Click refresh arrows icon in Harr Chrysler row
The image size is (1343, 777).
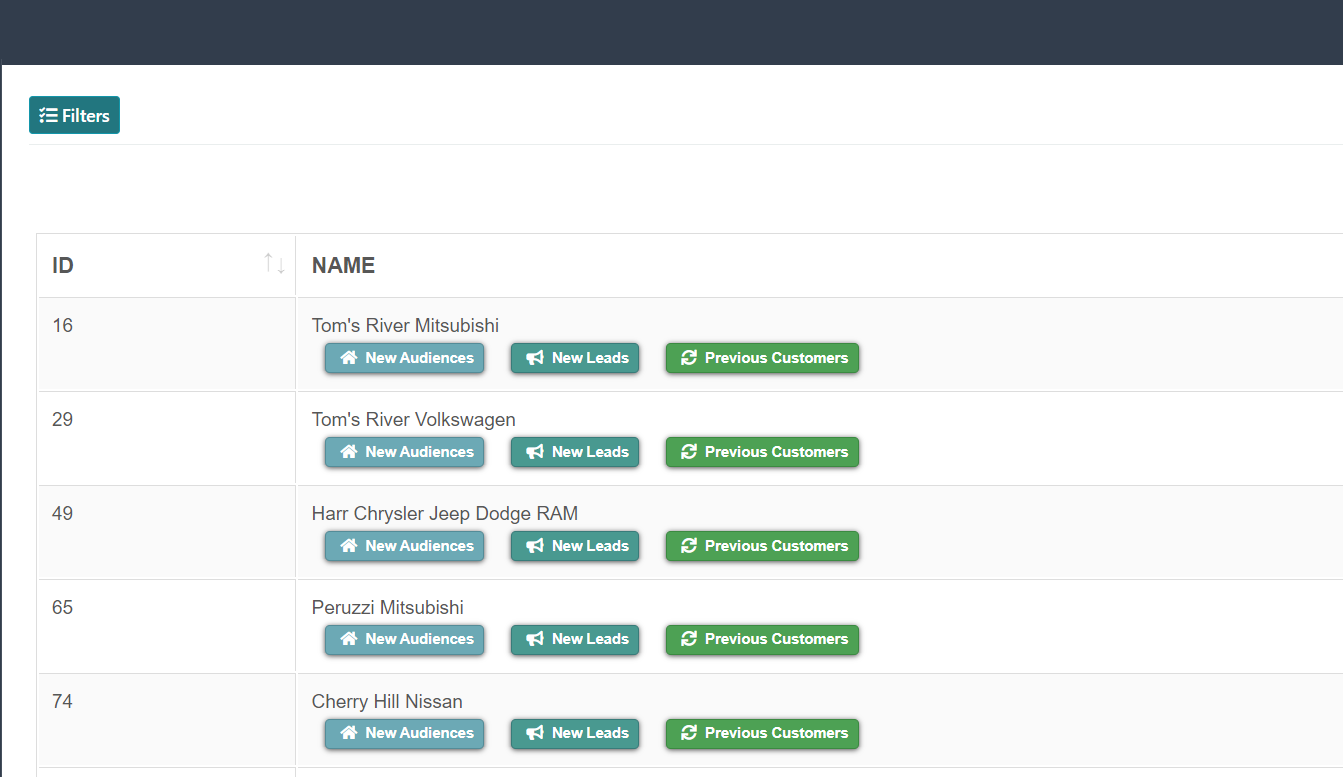[689, 546]
